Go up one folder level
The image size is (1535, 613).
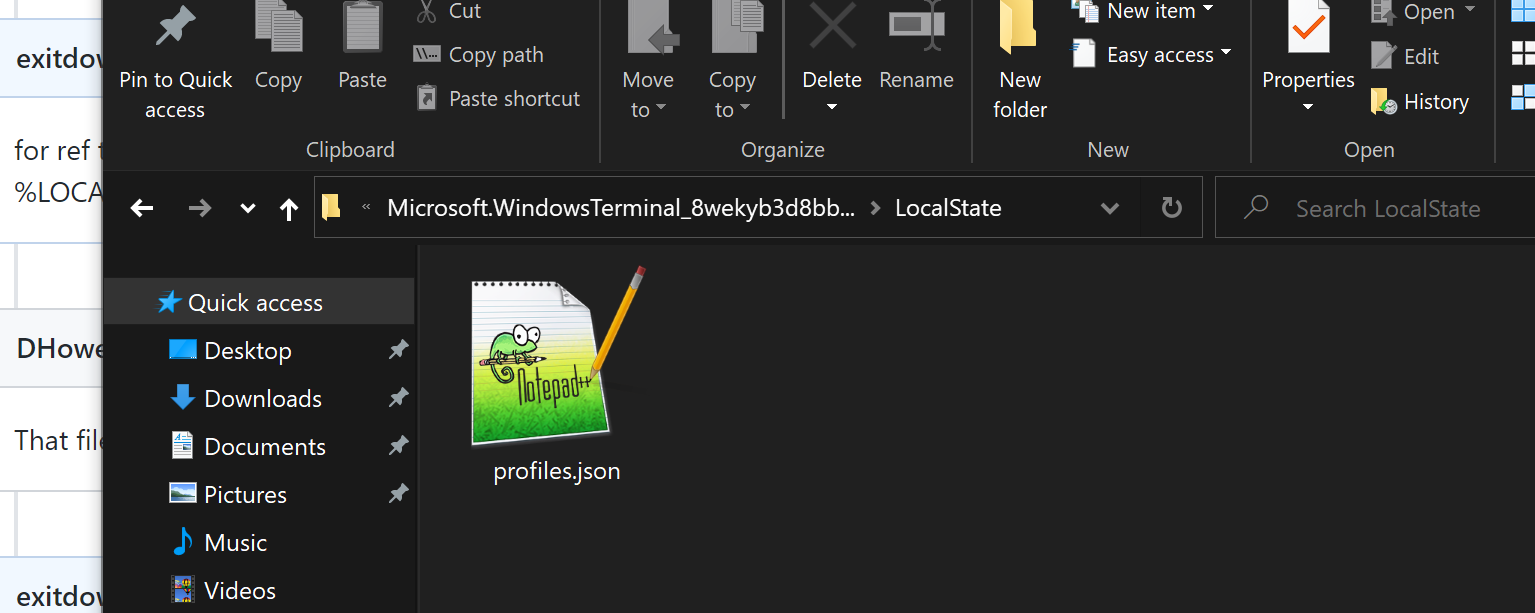click(x=289, y=208)
